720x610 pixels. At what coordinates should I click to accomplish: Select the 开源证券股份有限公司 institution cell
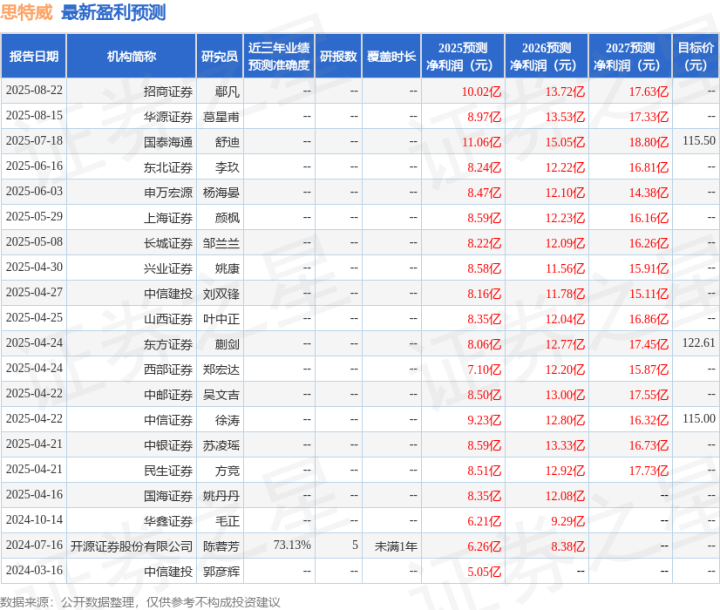(131, 547)
